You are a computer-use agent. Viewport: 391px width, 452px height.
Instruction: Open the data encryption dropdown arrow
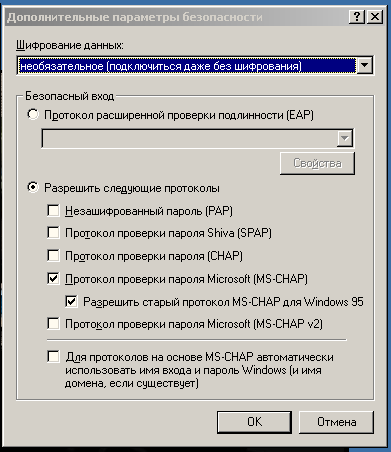coord(364,65)
